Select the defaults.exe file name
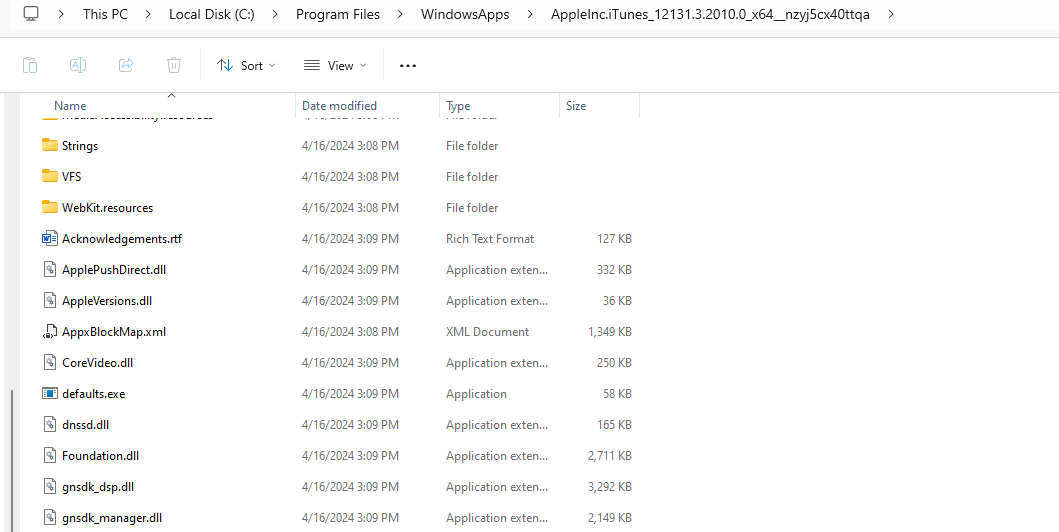The image size is (1059, 532). point(93,394)
